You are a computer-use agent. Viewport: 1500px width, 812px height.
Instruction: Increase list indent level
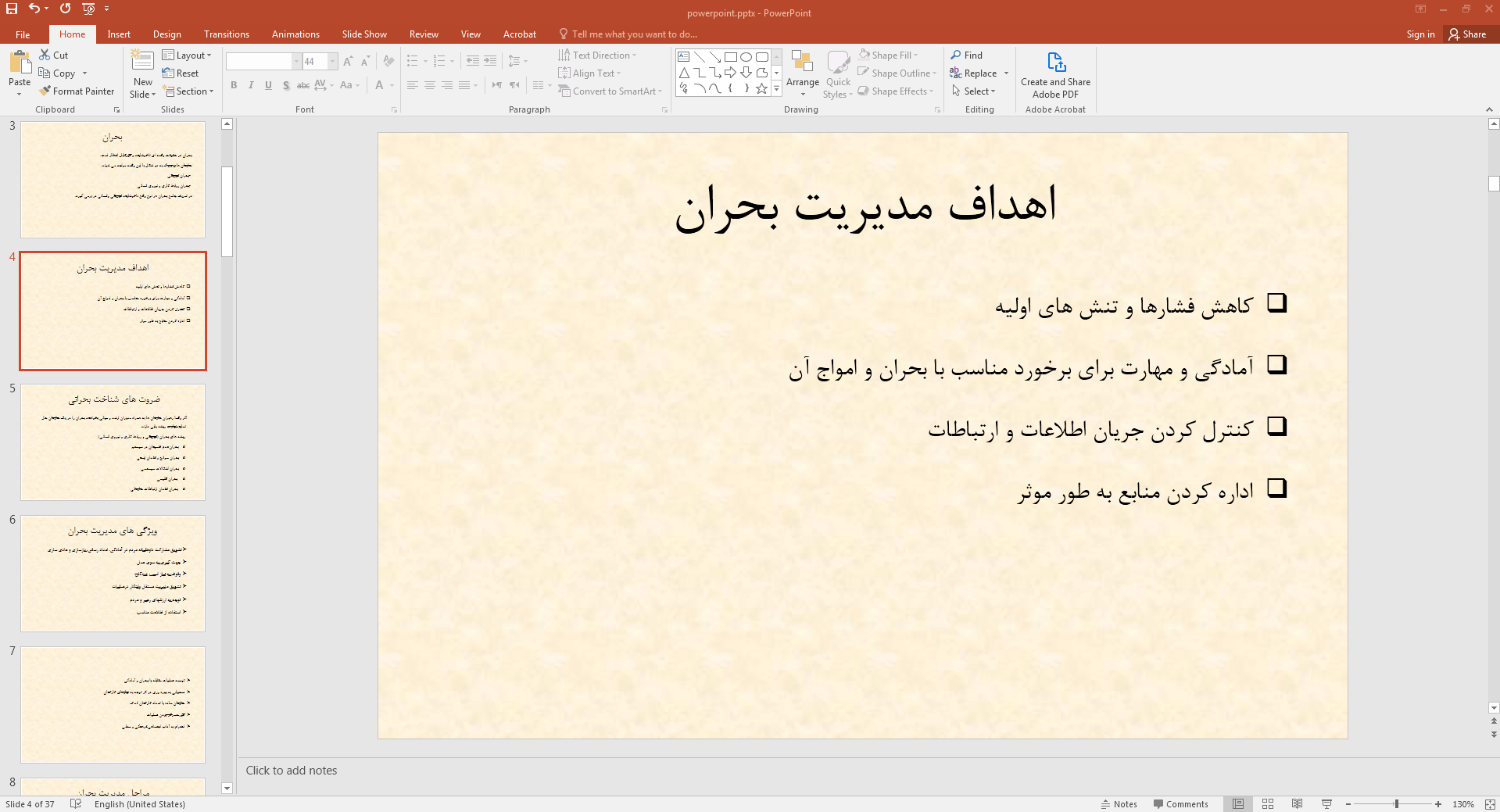coord(490,61)
